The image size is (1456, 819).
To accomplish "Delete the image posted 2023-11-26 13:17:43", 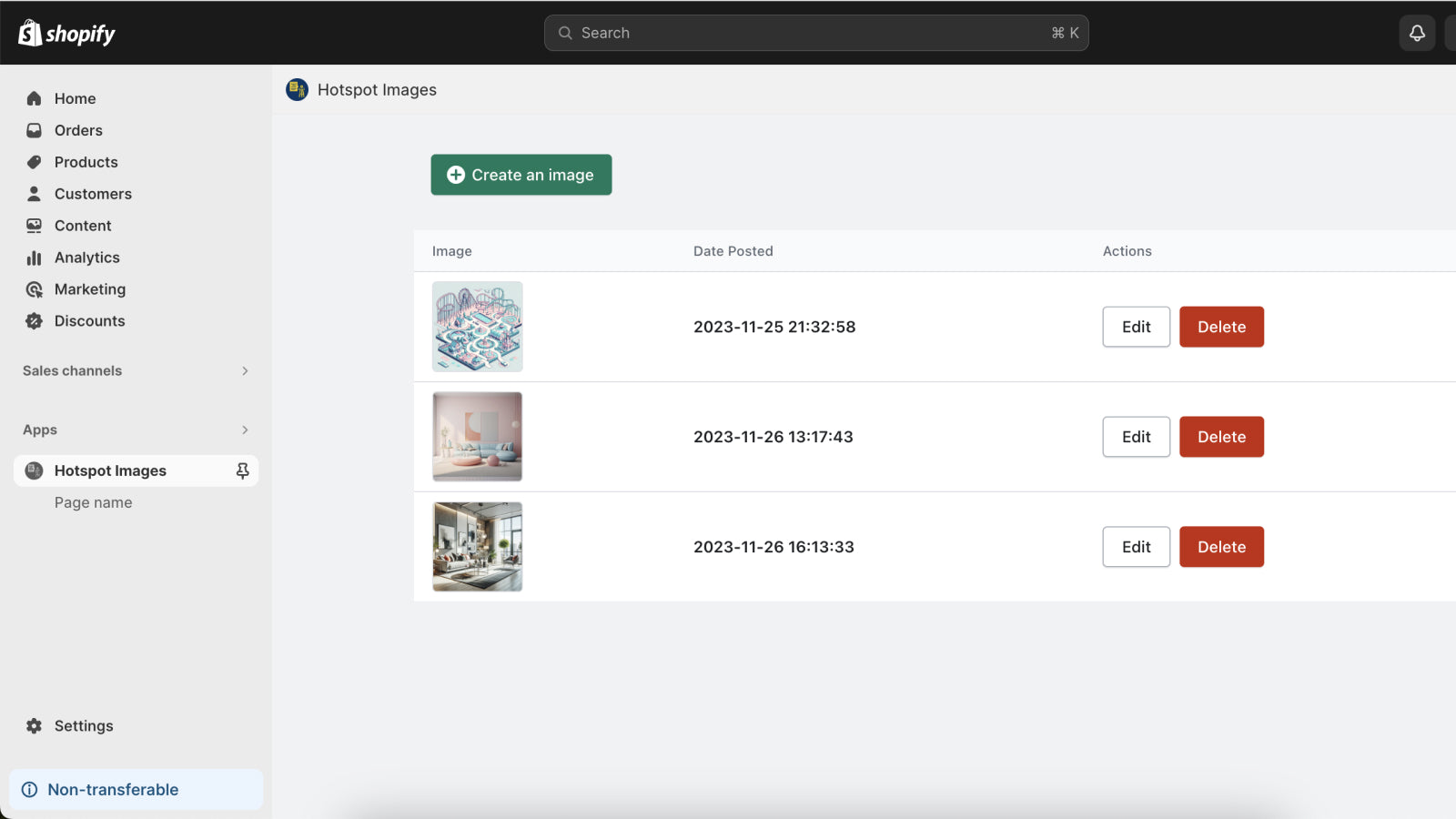I will pyautogui.click(x=1221, y=437).
